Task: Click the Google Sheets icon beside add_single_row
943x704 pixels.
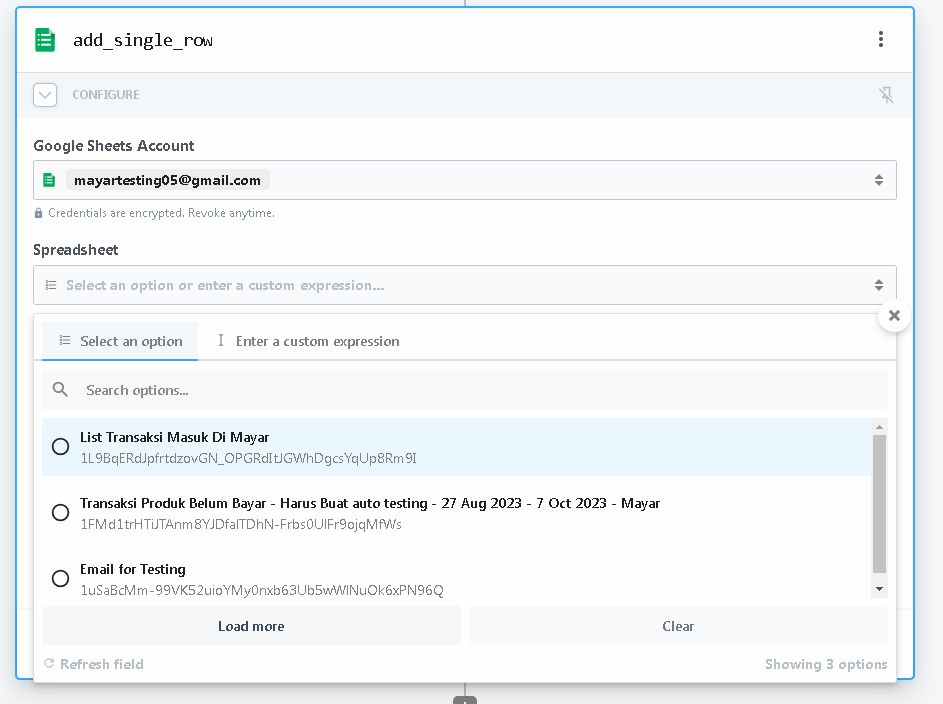Action: 45,40
